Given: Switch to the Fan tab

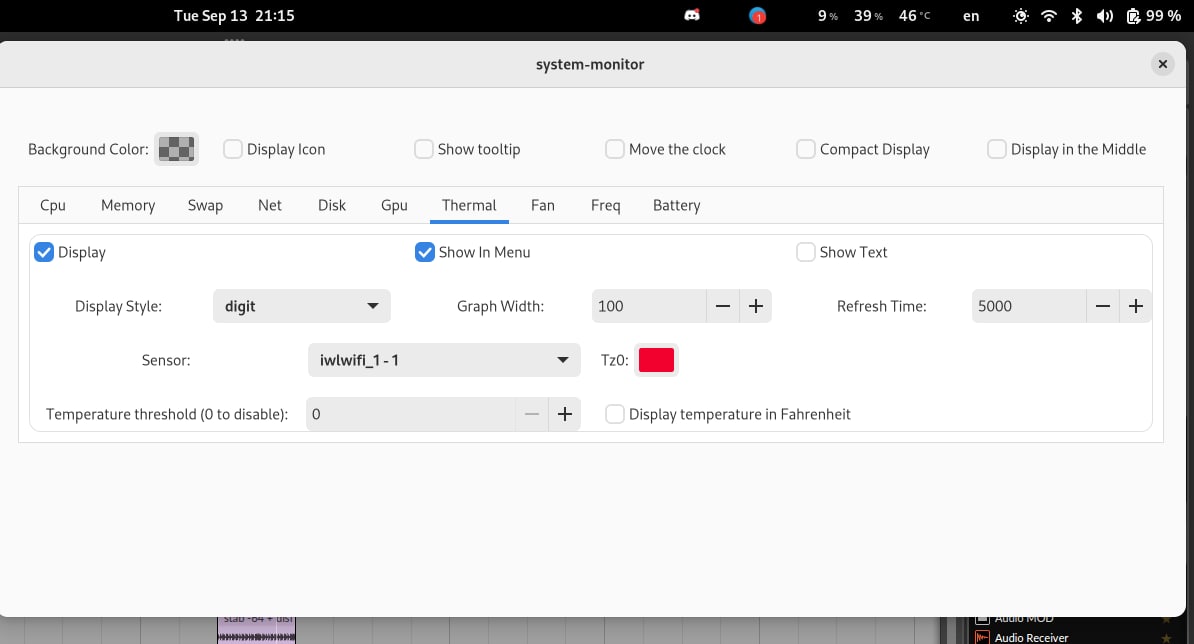Looking at the screenshot, I should [x=543, y=205].
